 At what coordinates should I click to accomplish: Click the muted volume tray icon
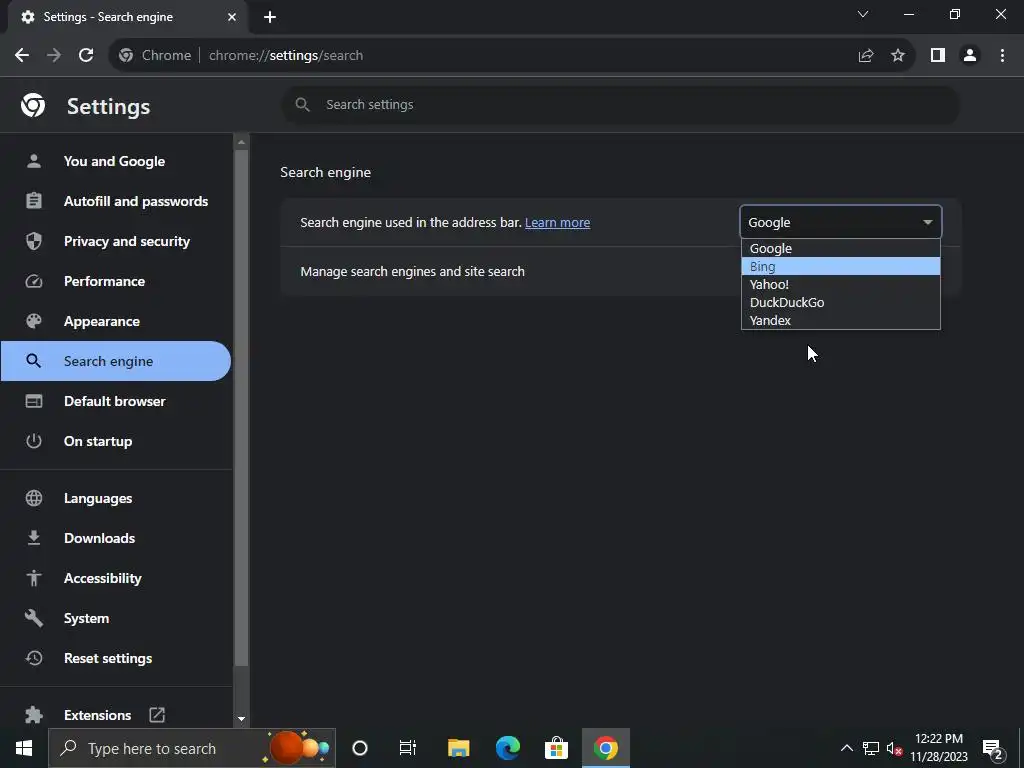[x=894, y=749]
